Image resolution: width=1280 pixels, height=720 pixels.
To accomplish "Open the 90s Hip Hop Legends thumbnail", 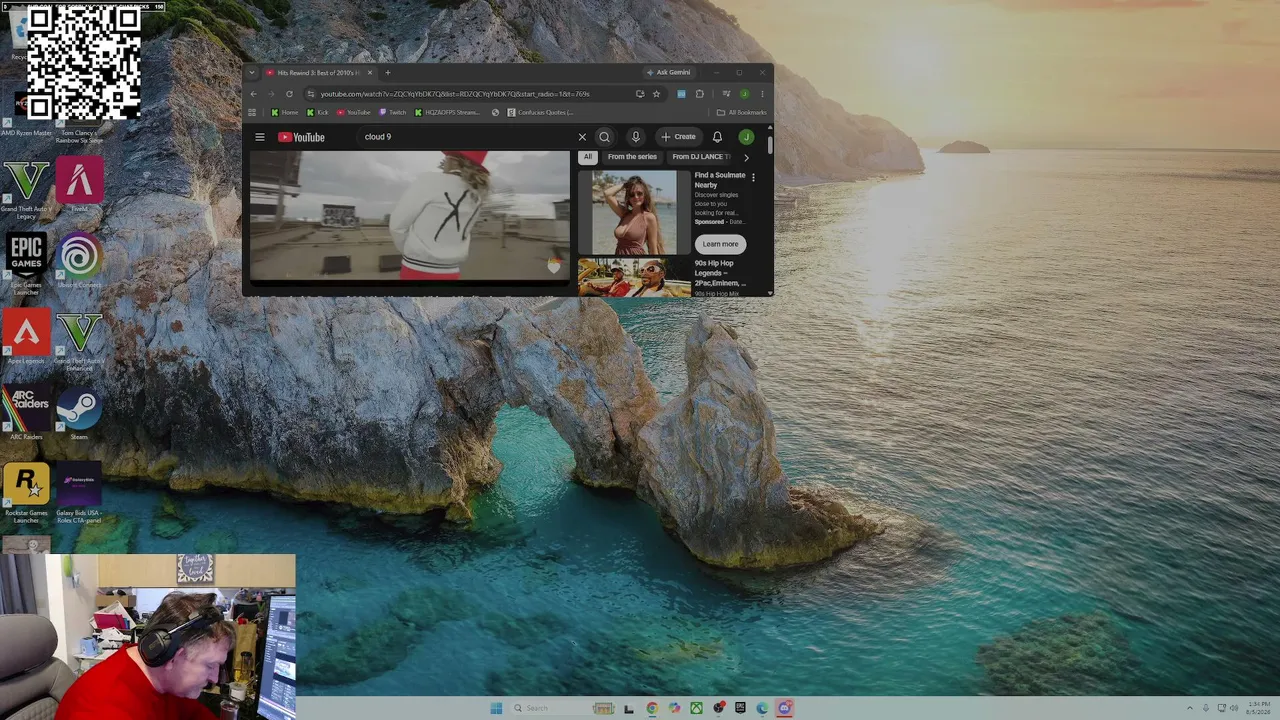I will (634, 278).
